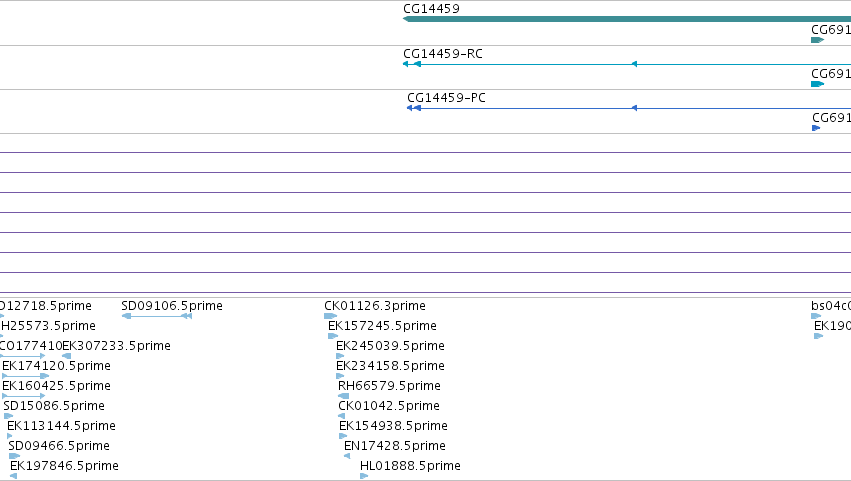851x481 pixels.
Task: Click the EK113144.5prime label
Action: pos(61,426)
